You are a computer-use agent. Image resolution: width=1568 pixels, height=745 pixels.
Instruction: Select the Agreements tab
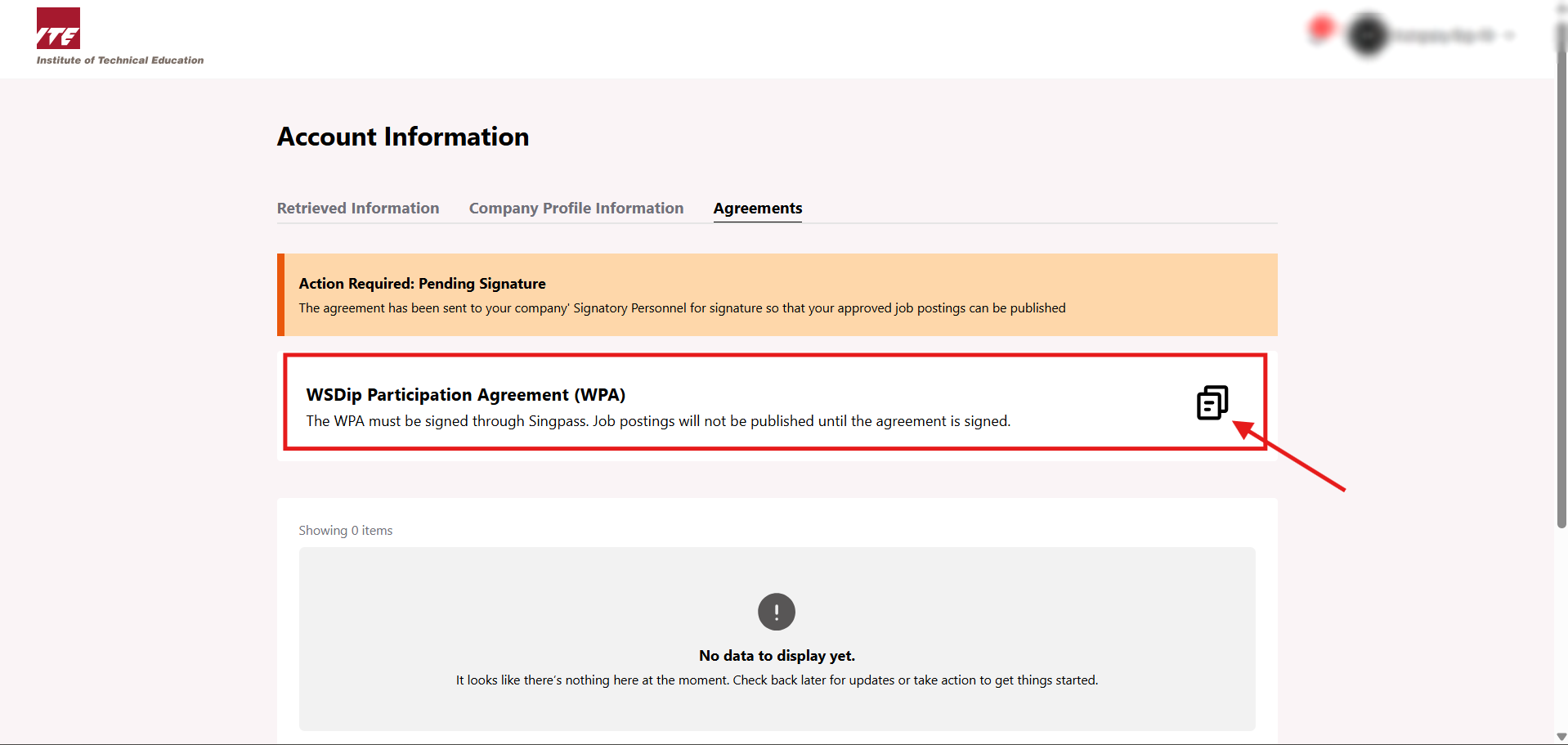(757, 209)
